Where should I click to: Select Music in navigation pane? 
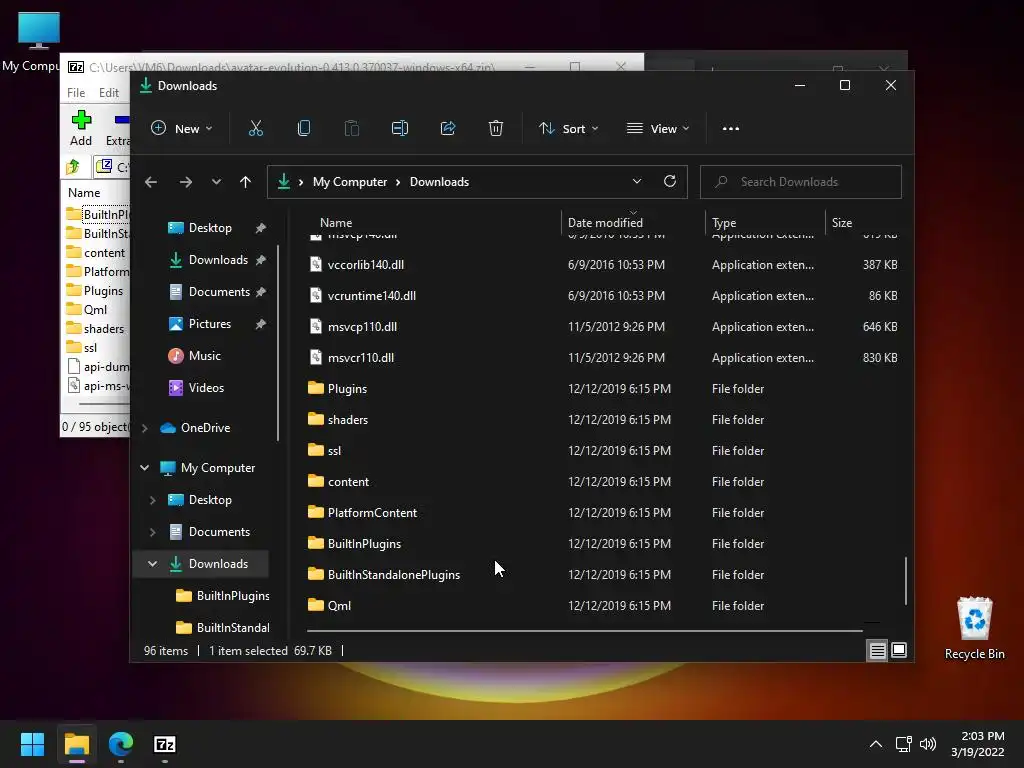coord(204,356)
